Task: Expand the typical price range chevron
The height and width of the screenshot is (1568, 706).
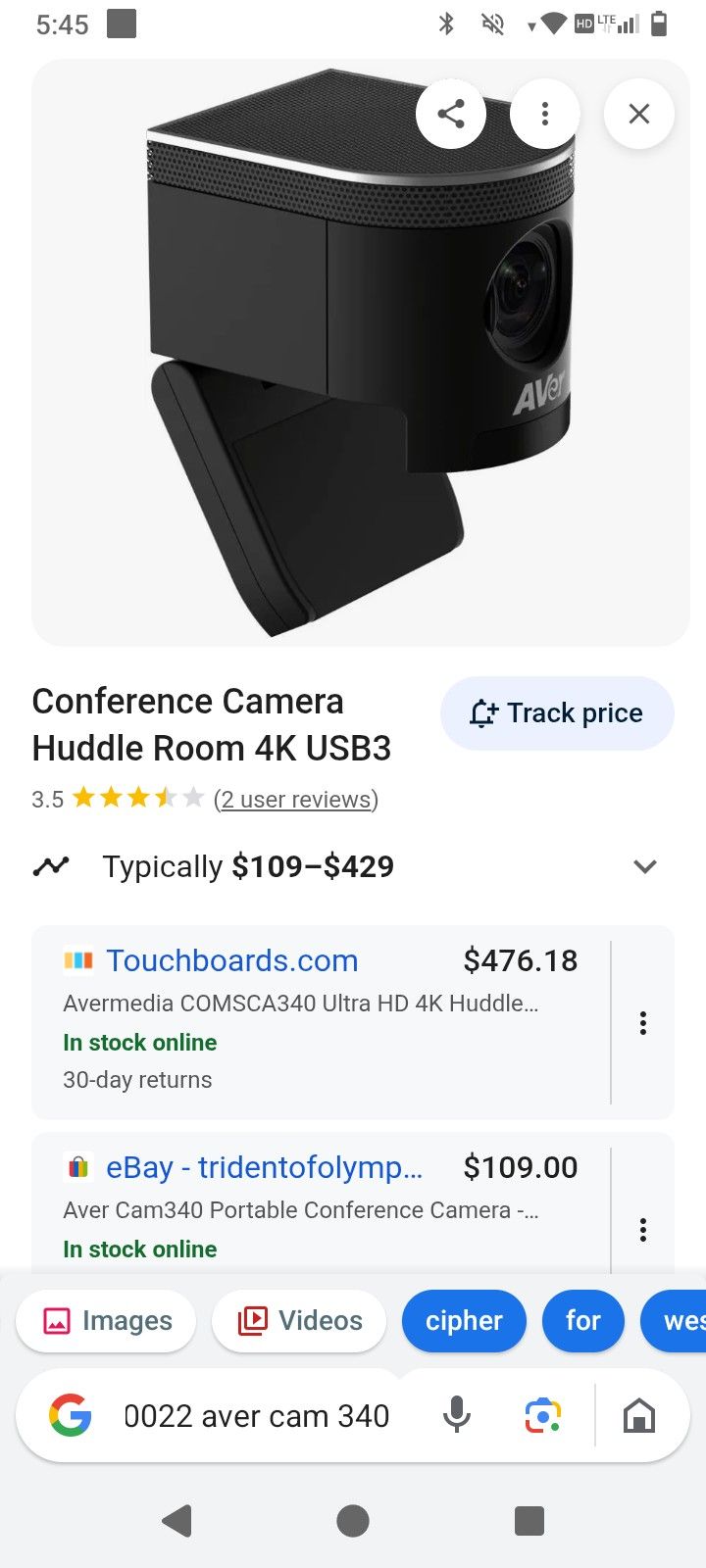Action: (644, 866)
